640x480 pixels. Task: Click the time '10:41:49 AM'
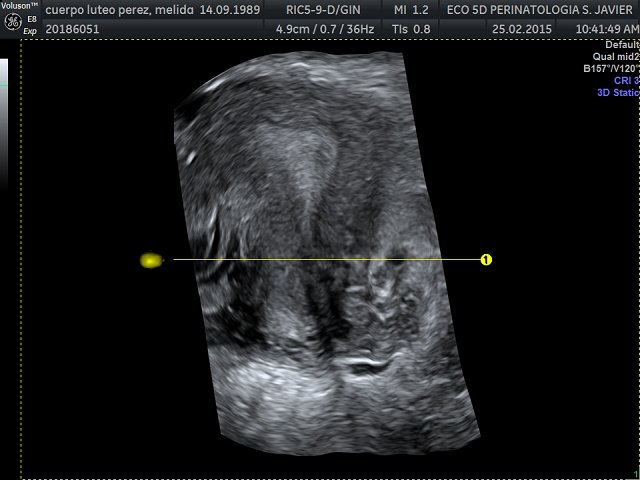[607, 29]
